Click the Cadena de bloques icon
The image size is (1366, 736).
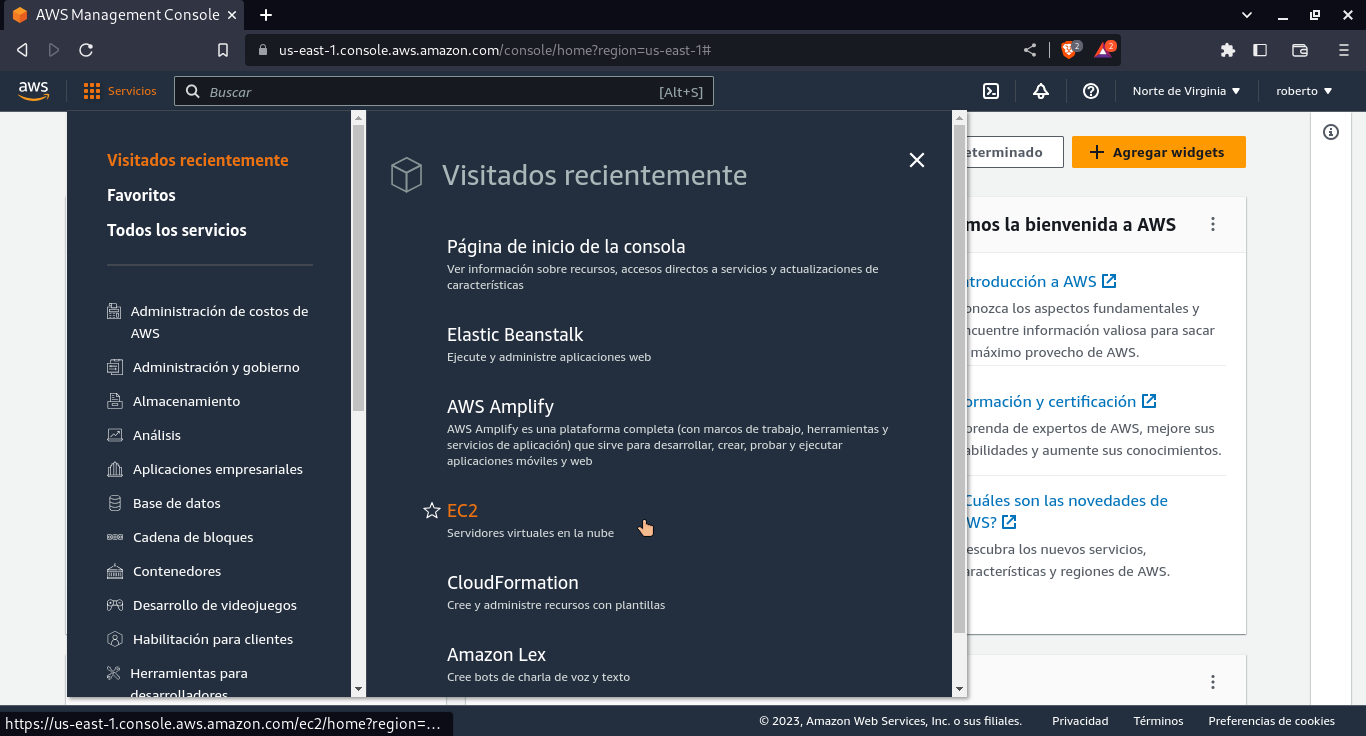tap(114, 537)
